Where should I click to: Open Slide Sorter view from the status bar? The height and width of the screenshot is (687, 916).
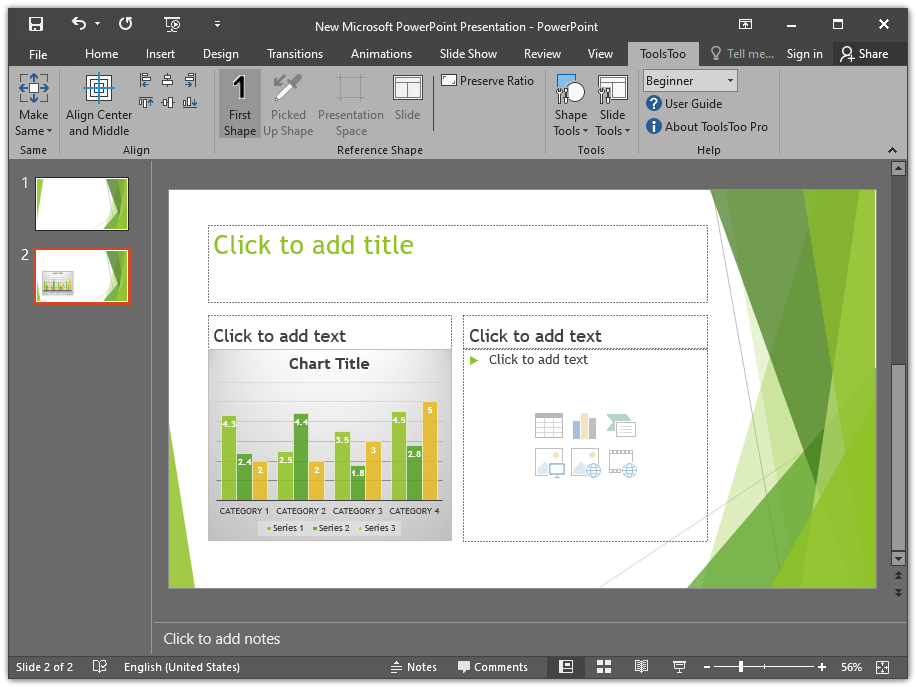pyautogui.click(x=604, y=667)
